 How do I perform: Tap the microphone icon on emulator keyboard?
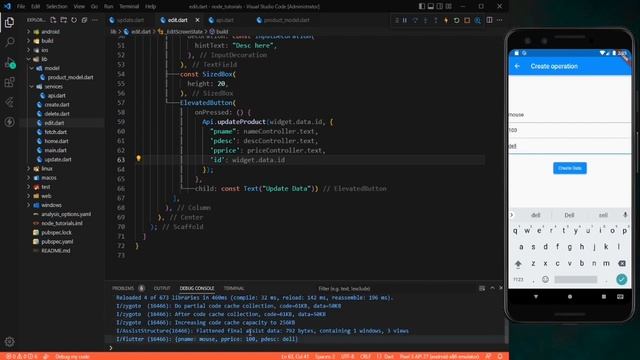pyautogui.click(x=625, y=215)
